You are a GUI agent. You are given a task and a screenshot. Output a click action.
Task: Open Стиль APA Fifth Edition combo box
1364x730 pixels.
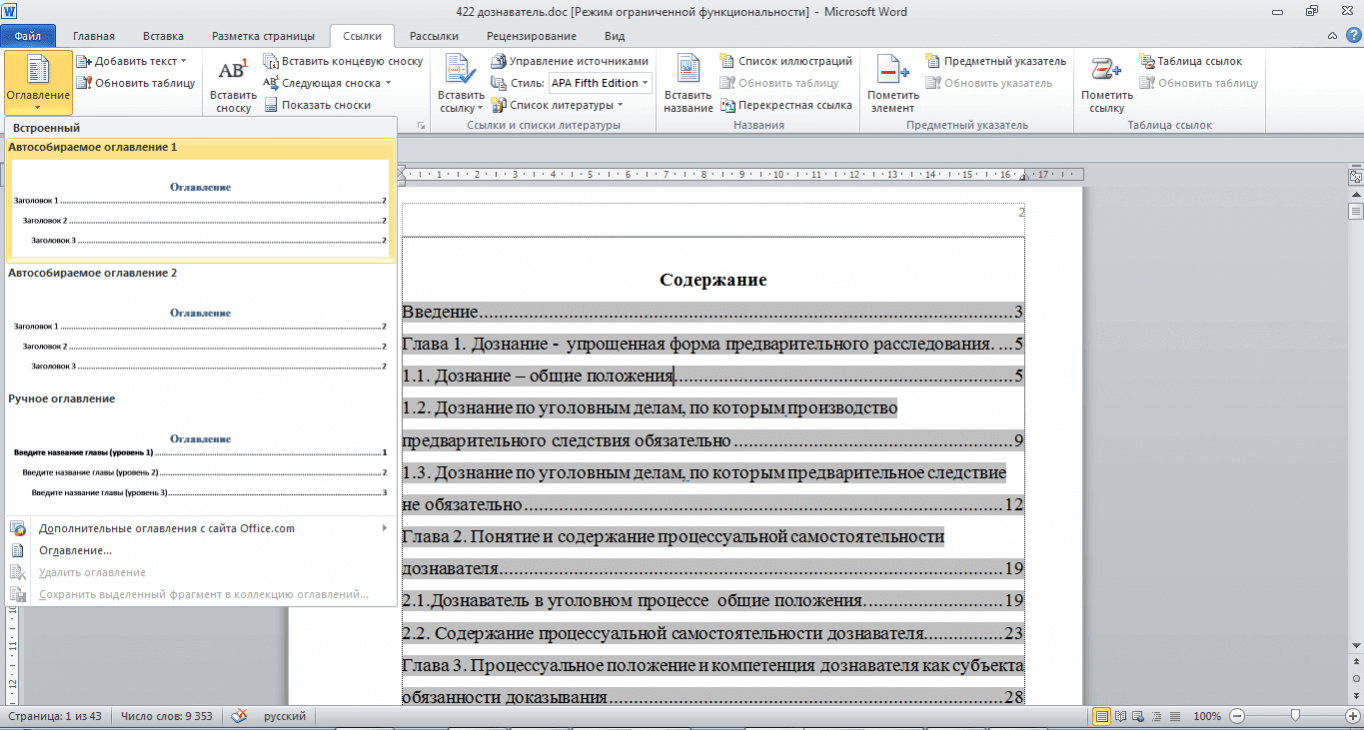click(600, 83)
